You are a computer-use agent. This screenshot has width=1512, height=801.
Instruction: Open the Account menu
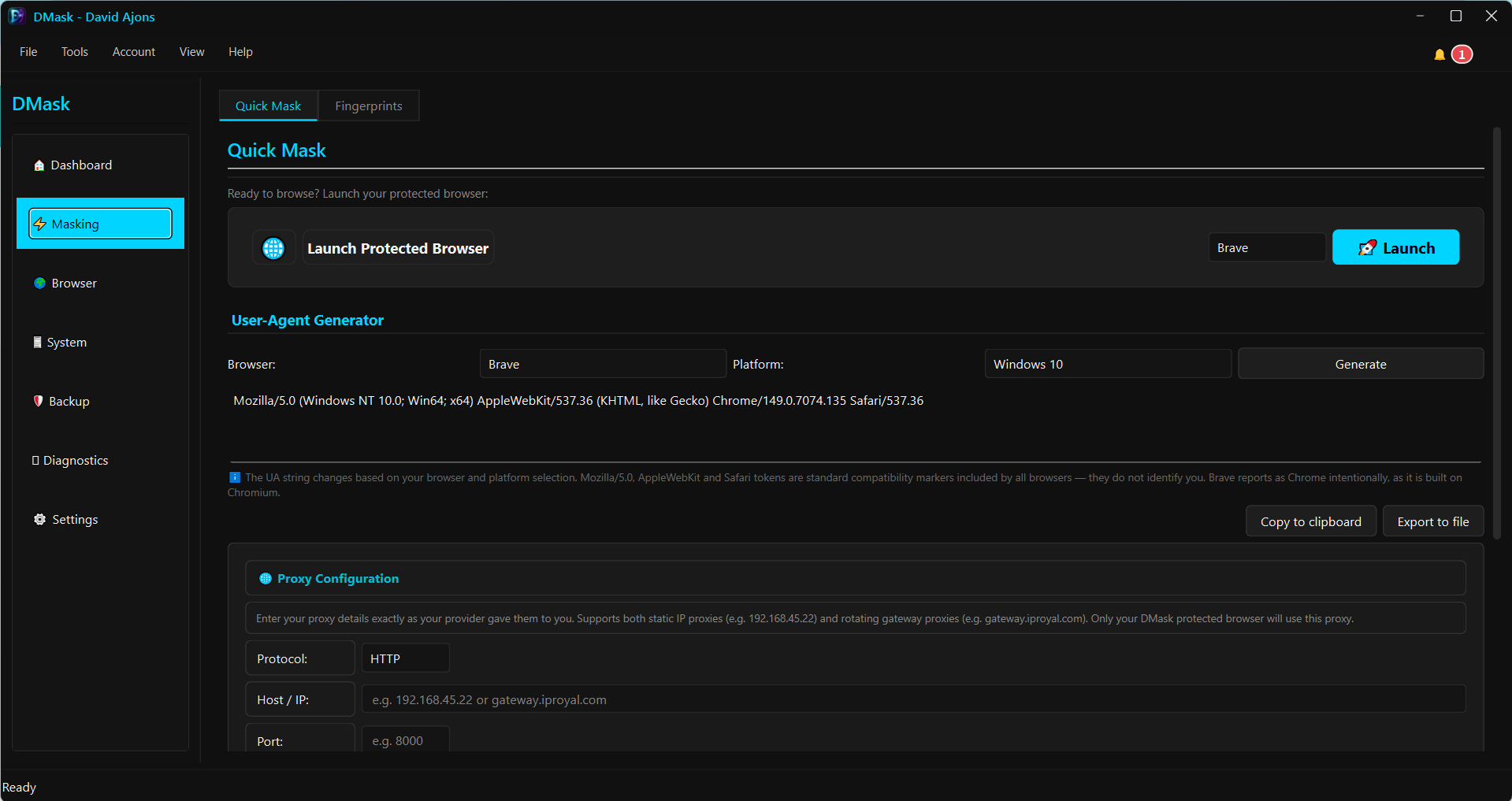pyautogui.click(x=134, y=52)
